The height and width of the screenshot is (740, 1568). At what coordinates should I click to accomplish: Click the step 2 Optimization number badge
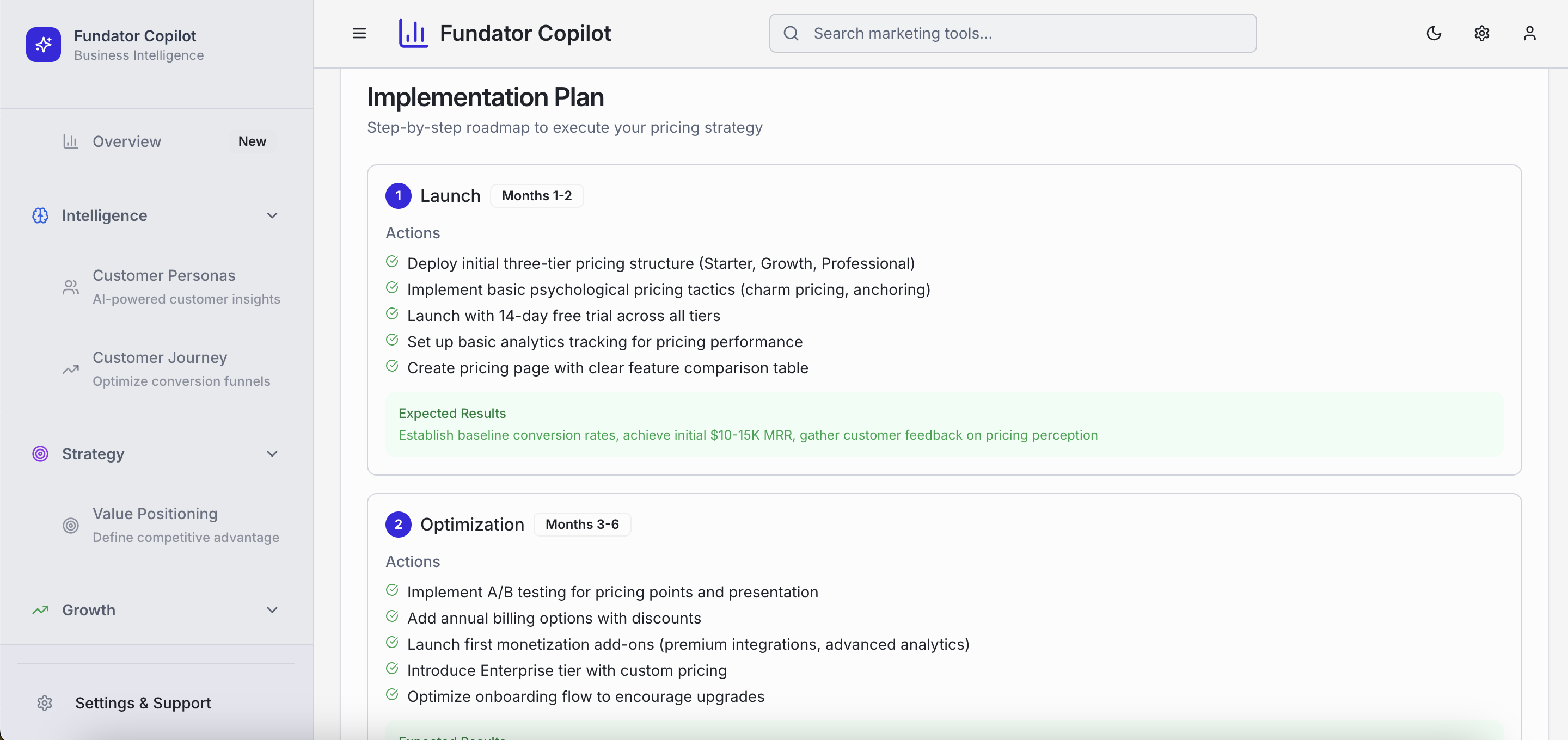[398, 525]
